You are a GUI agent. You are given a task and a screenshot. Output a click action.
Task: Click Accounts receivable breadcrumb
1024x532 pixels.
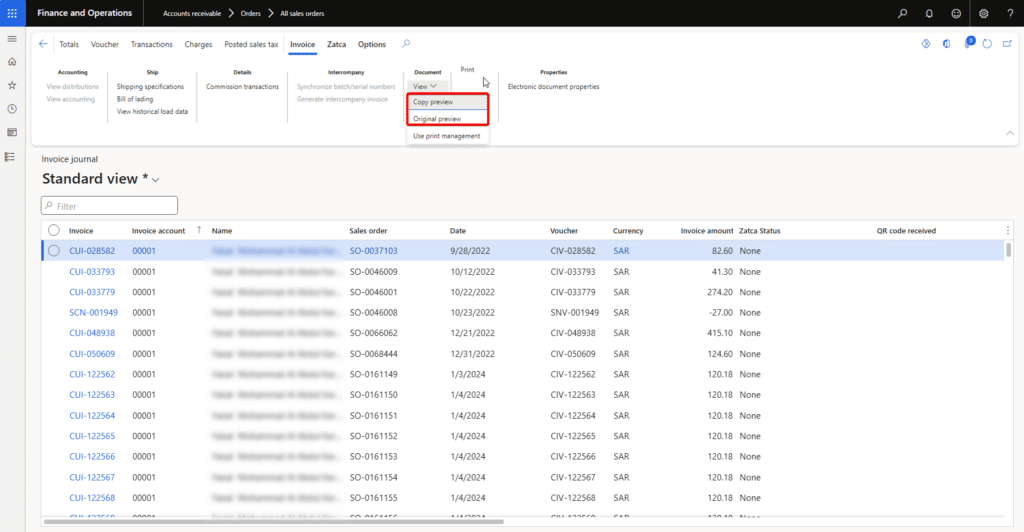[192, 13]
